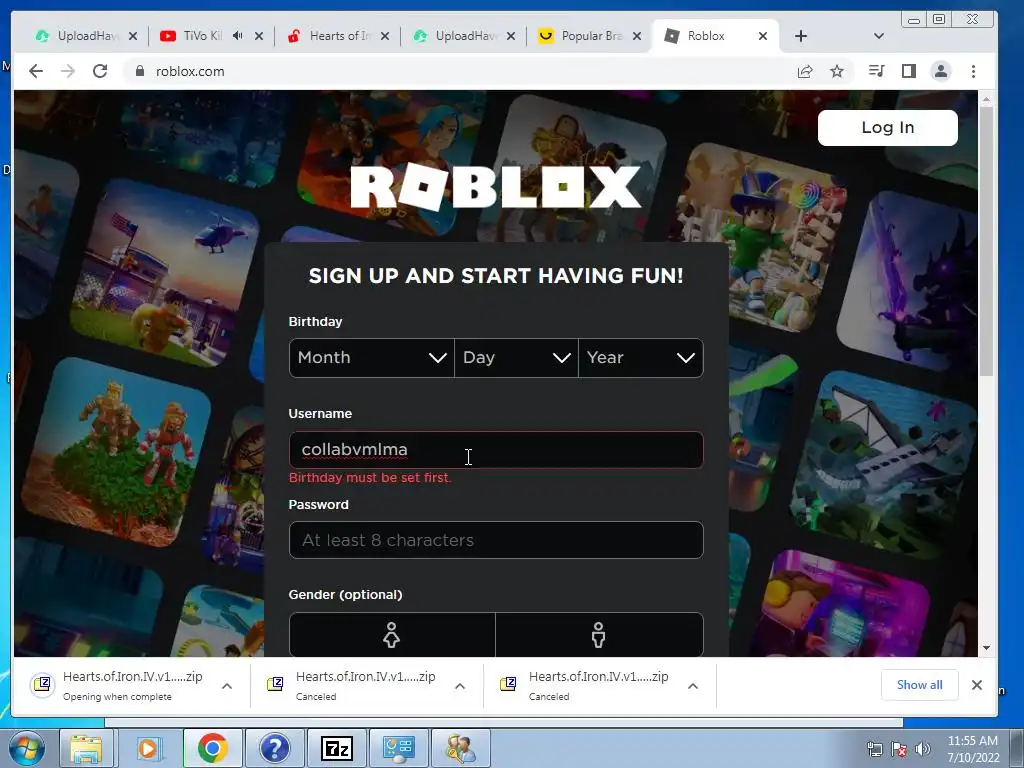The width and height of the screenshot is (1024, 768).
Task: Open the Chrome profile avatar icon
Action: pos(941,71)
